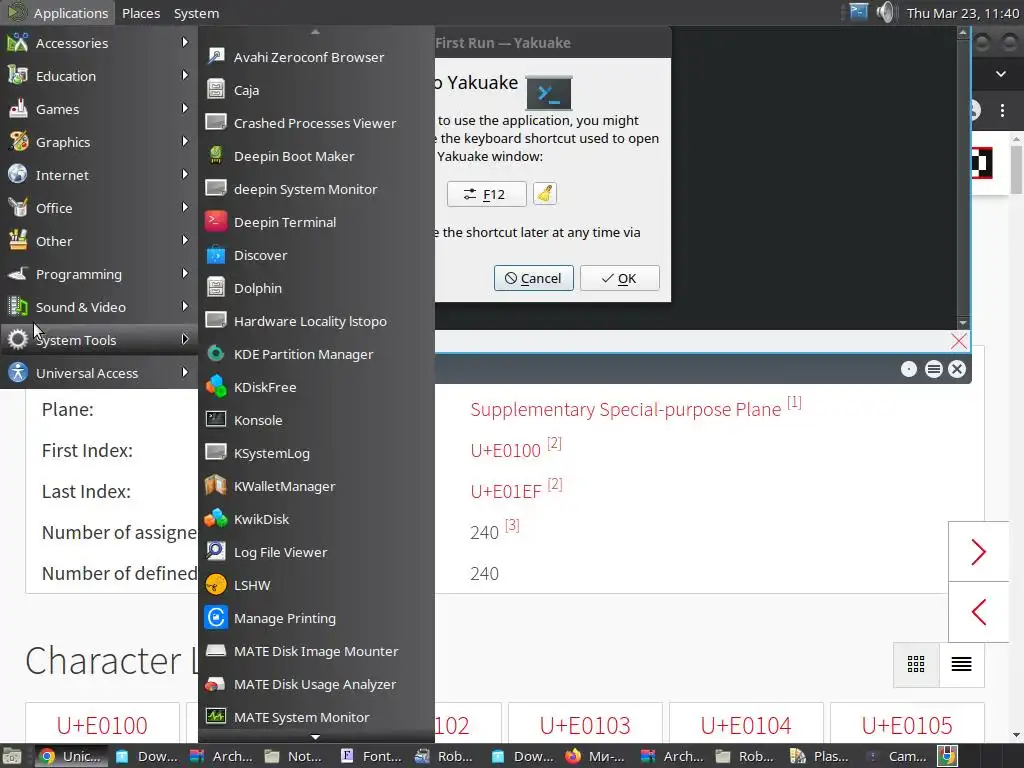Expand the Graphics category
The width and height of the screenshot is (1024, 768).
coord(99,142)
